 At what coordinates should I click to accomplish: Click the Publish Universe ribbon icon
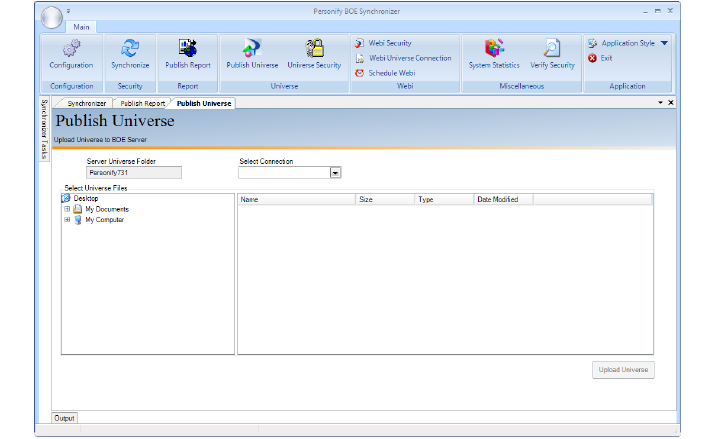coord(252,50)
